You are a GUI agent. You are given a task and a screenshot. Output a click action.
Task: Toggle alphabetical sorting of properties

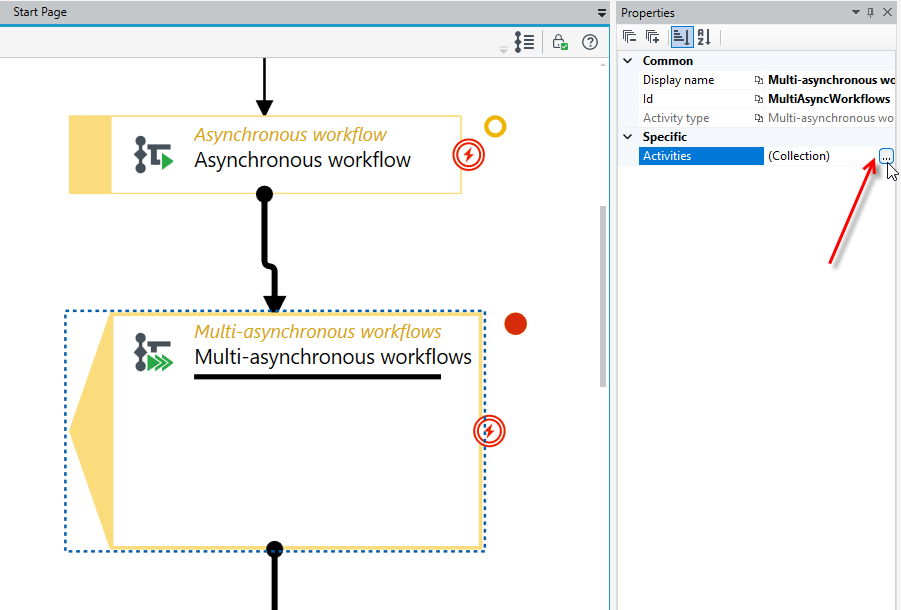tap(704, 37)
